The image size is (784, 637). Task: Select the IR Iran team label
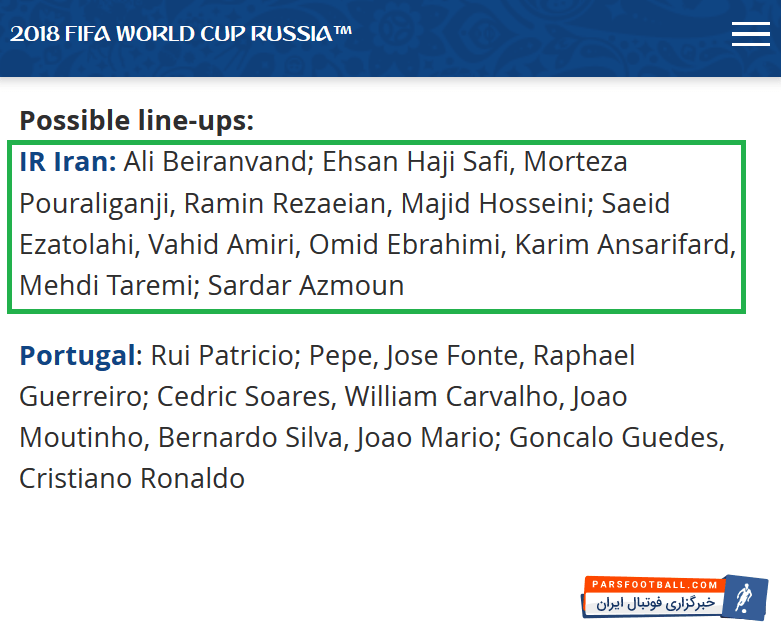67,162
